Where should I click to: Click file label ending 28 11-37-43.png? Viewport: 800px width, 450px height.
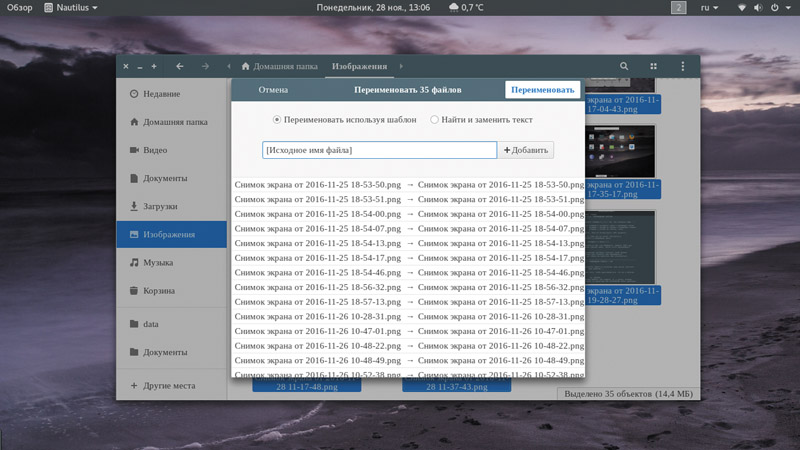coord(457,385)
